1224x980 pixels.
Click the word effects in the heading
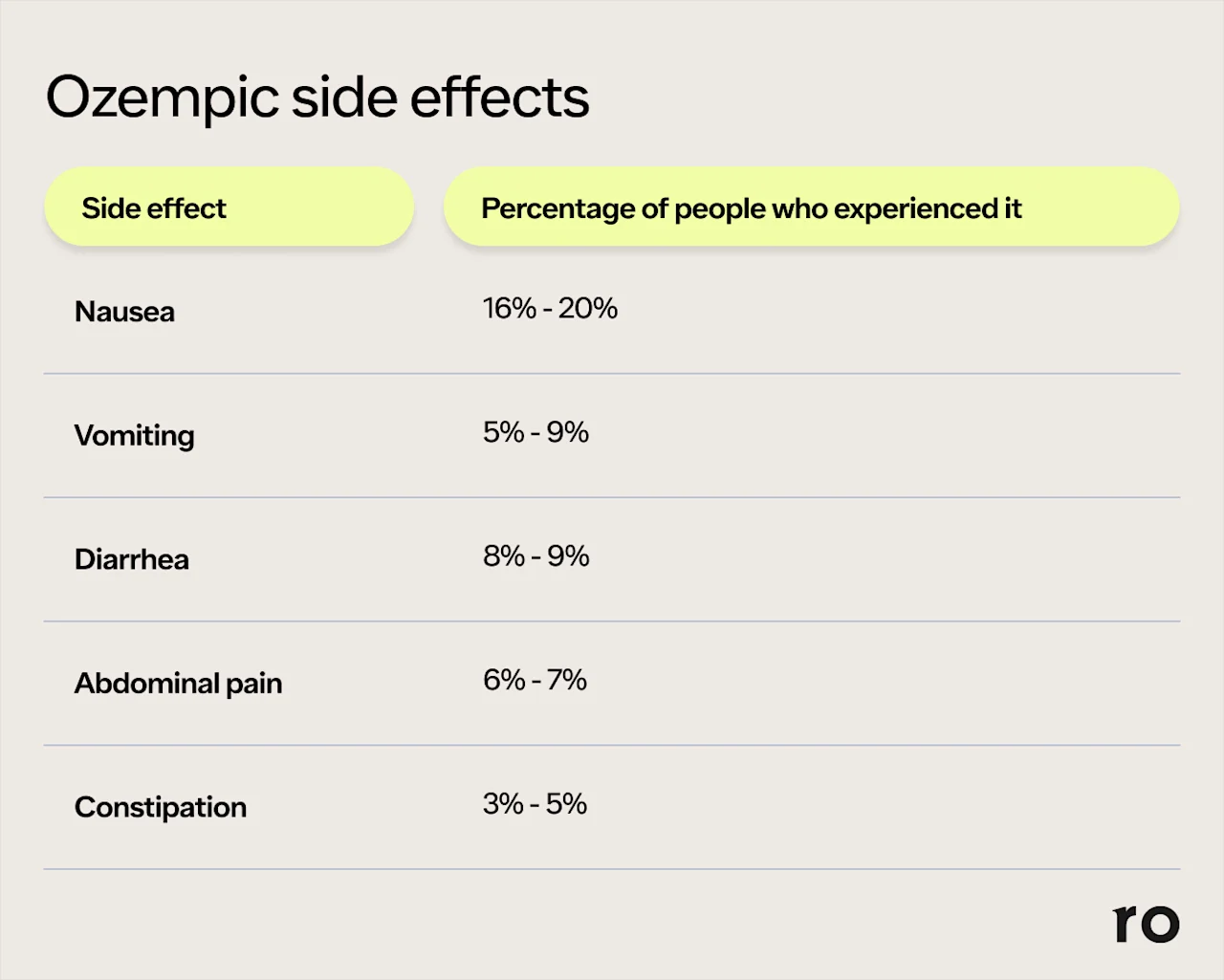click(499, 98)
